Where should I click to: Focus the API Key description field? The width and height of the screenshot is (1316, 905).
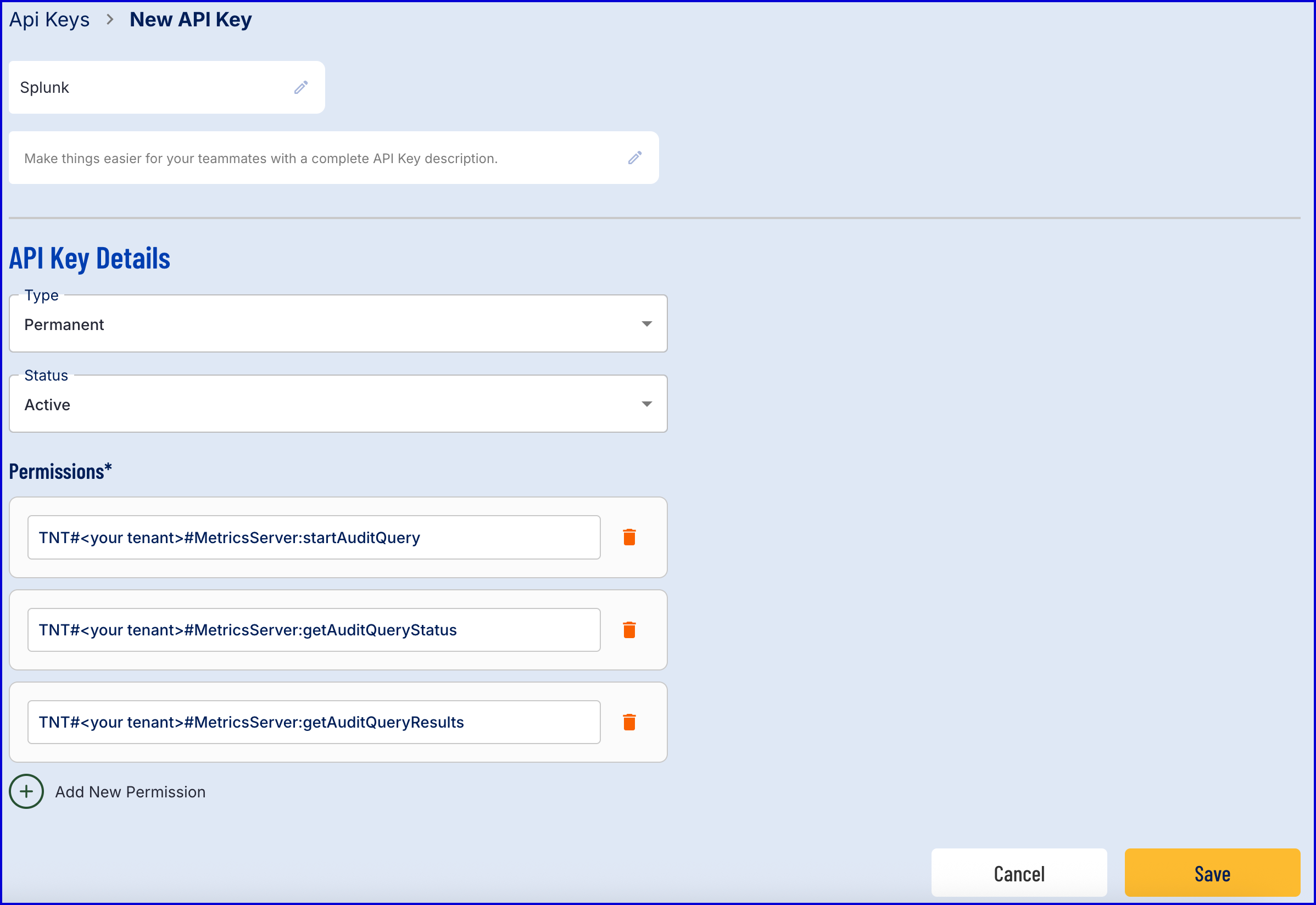tap(317, 158)
